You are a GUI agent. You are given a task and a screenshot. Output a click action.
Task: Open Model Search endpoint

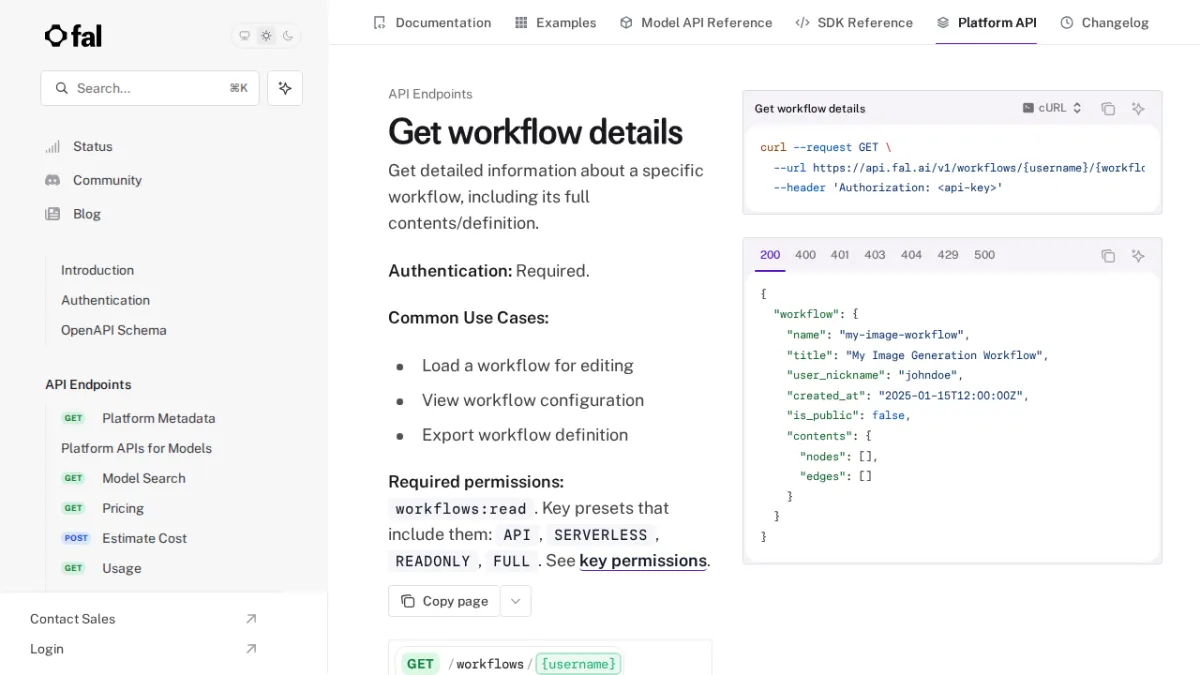coord(144,478)
